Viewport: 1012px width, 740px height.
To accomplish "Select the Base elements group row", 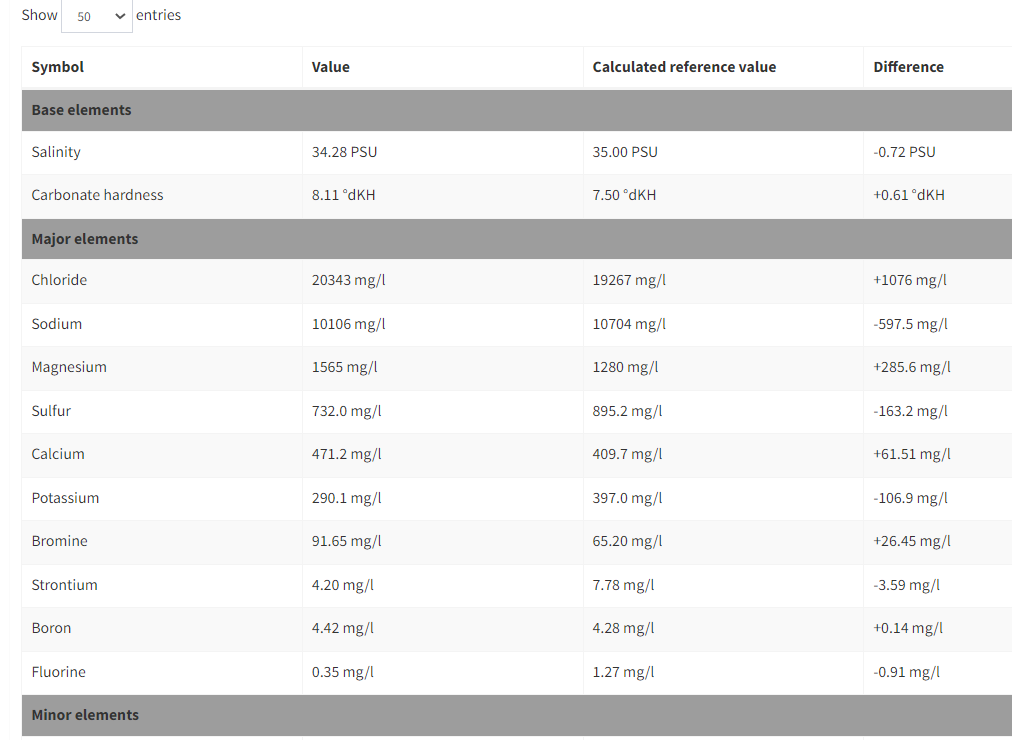I will point(82,110).
